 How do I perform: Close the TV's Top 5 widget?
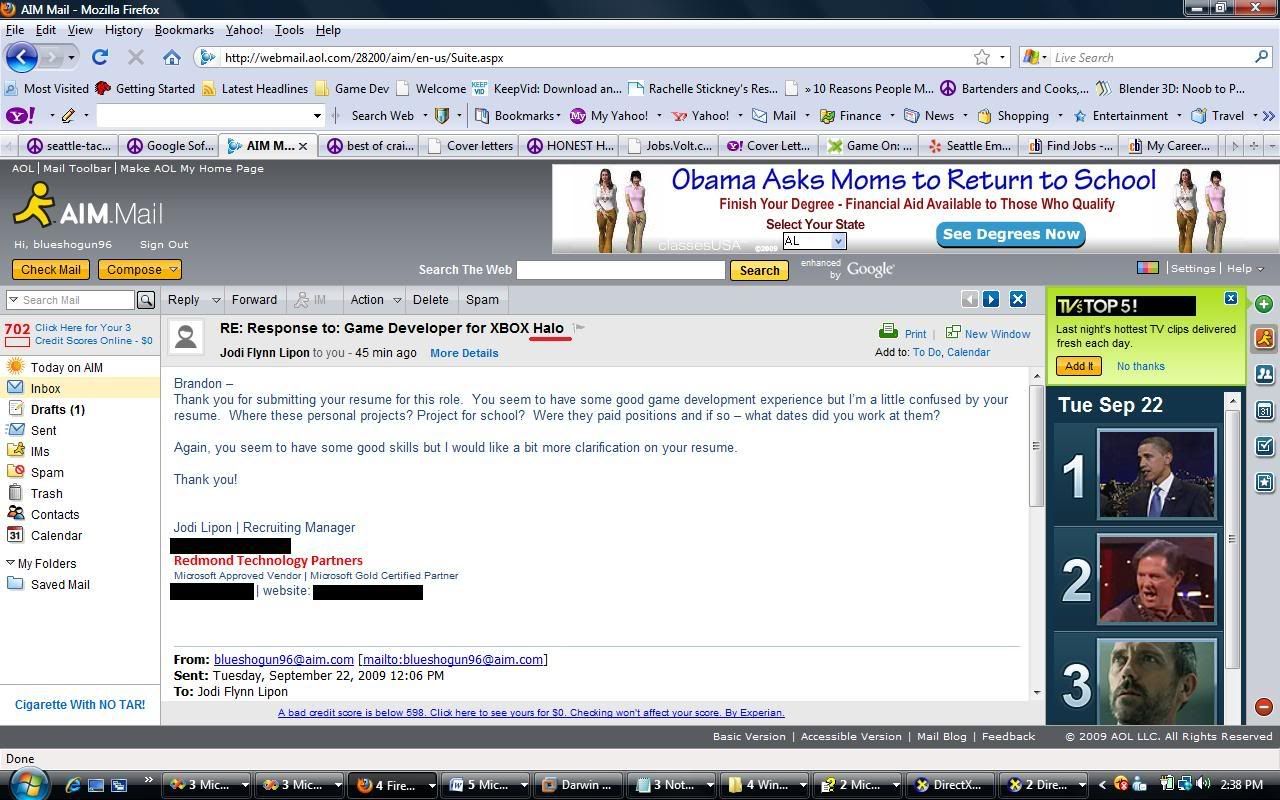[x=1231, y=298]
